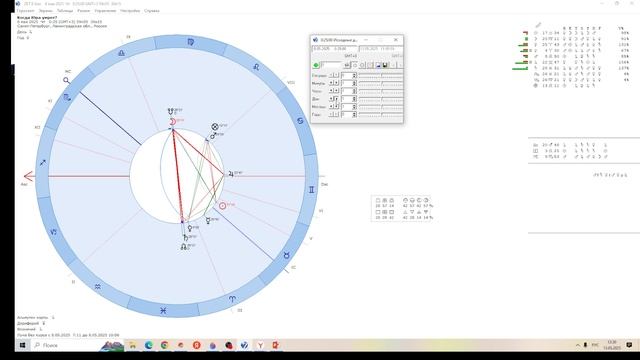This screenshot has height=360, width=640.
Task: Click the Taurus sign on the zodiac ring
Action: (287, 255)
